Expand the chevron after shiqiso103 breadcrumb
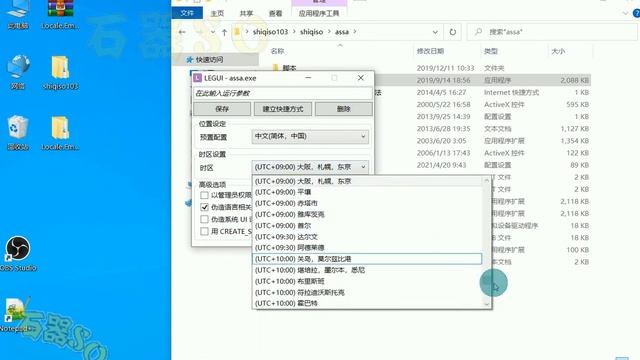 (x=294, y=32)
